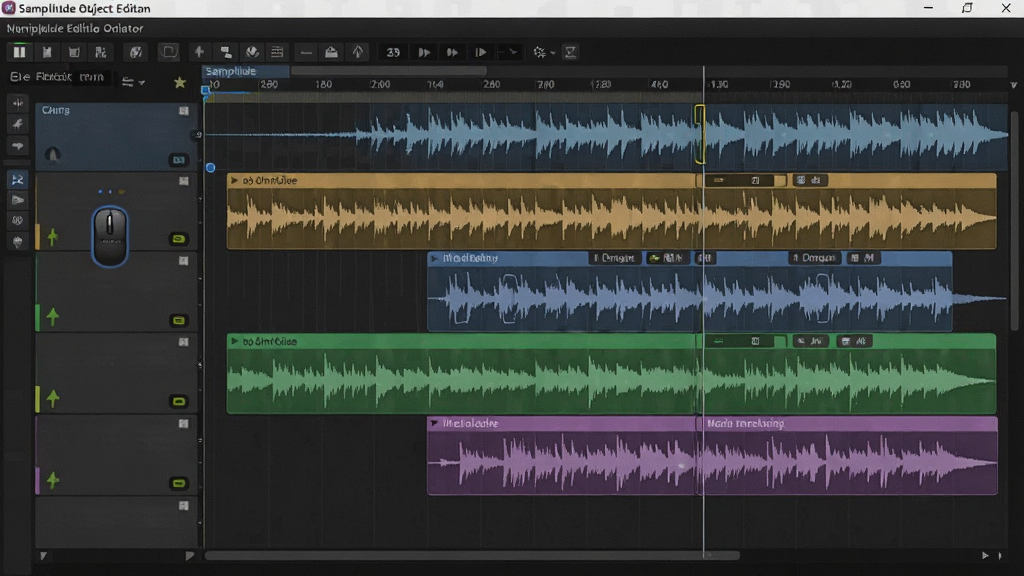The image size is (1024, 576).
Task: Click the down arrow at the ruler's right end
Action: coord(1014,85)
